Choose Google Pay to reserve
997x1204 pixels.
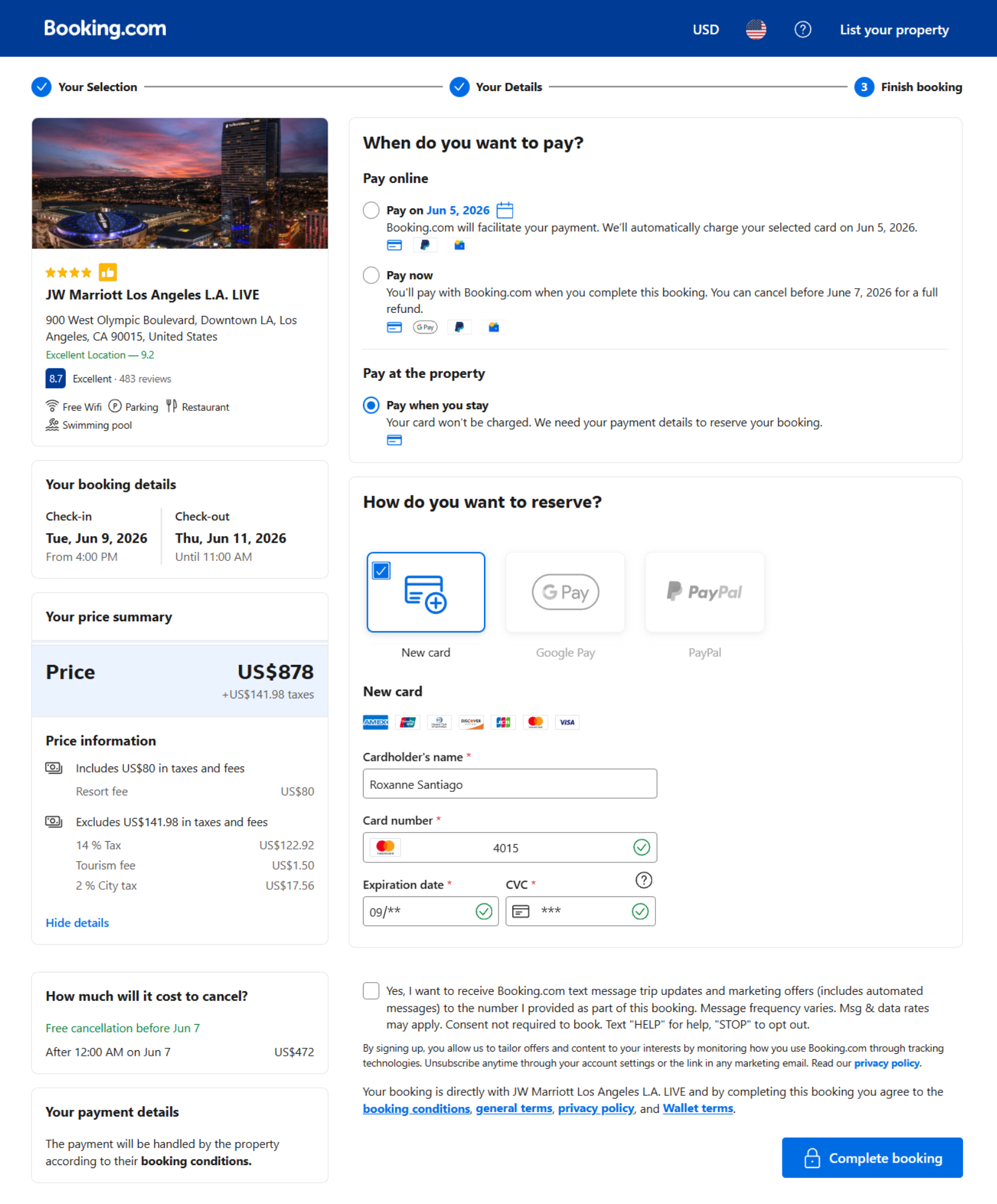point(565,592)
